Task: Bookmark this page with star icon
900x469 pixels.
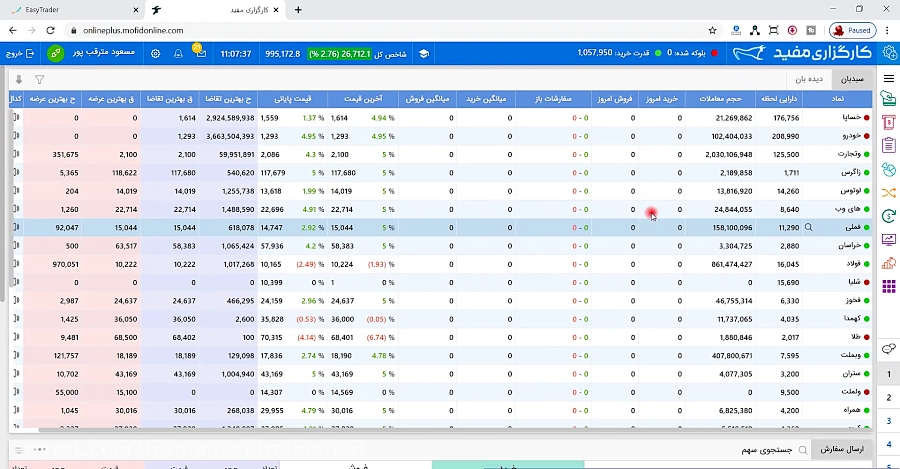Action: point(712,30)
